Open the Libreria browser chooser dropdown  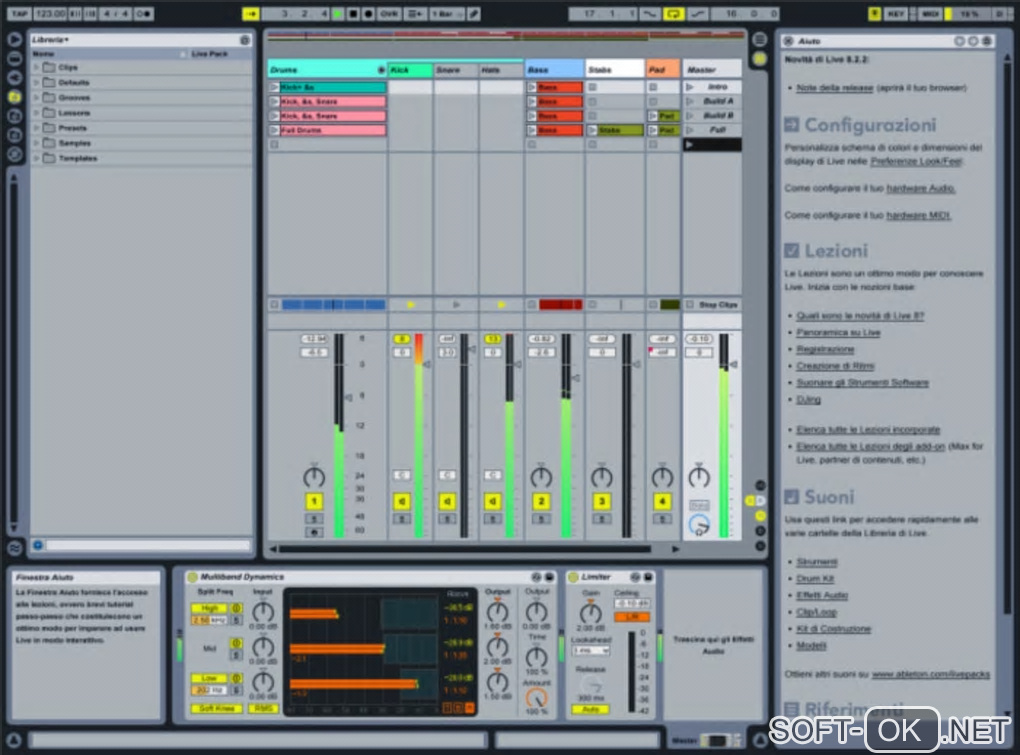(x=51, y=40)
